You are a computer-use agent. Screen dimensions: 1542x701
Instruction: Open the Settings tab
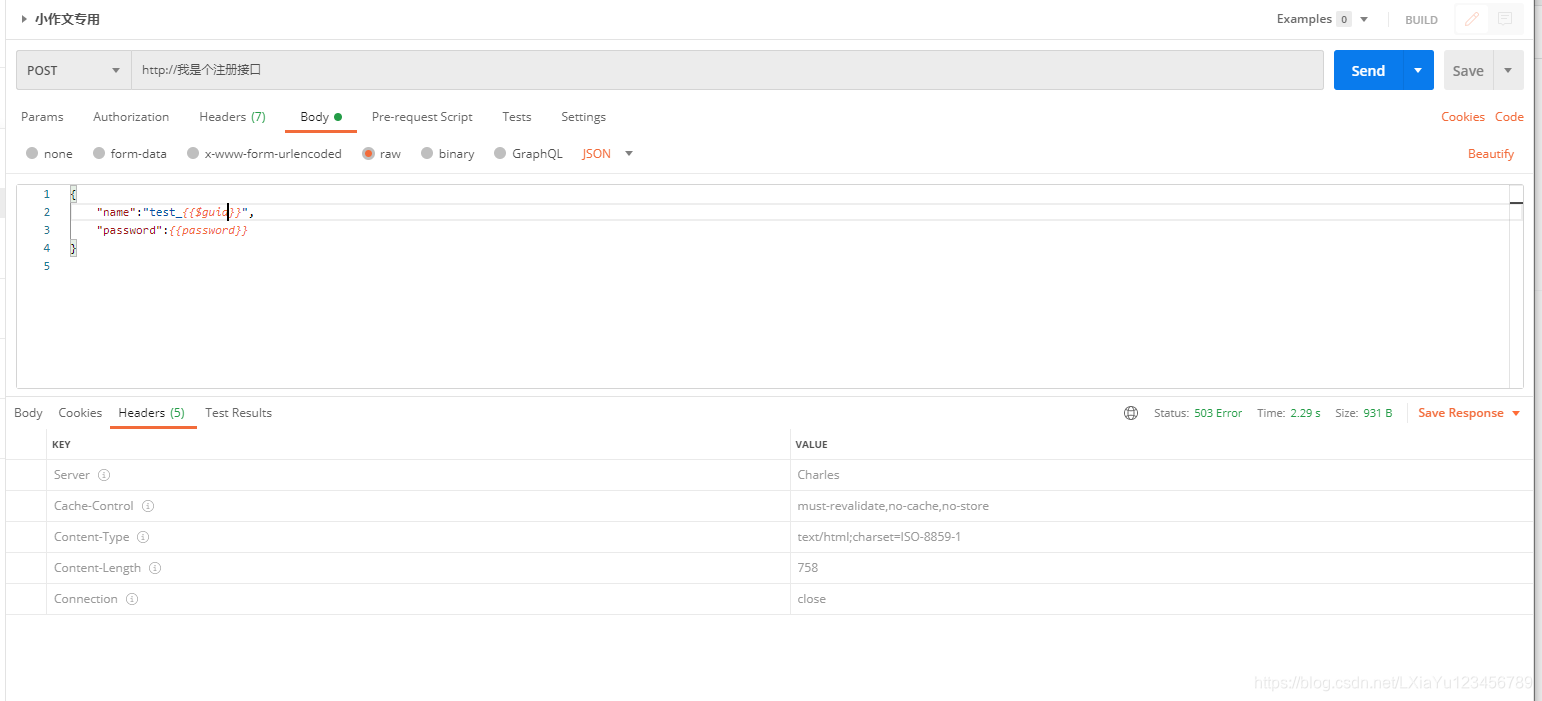point(583,117)
